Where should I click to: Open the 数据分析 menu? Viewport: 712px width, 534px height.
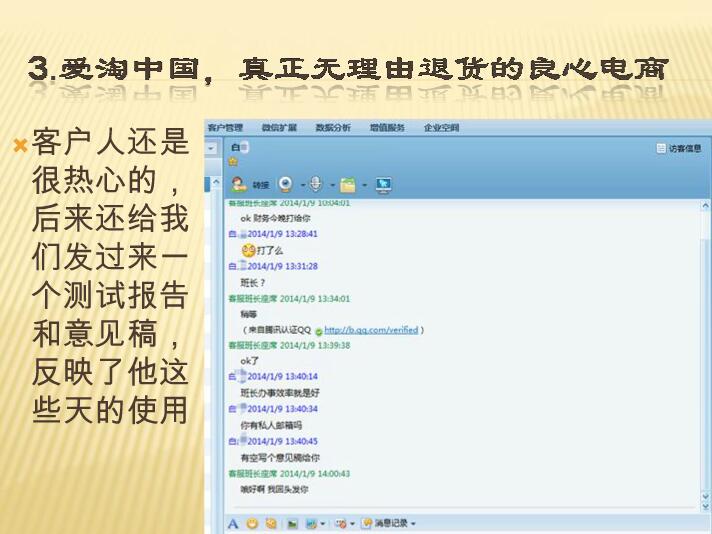333,128
